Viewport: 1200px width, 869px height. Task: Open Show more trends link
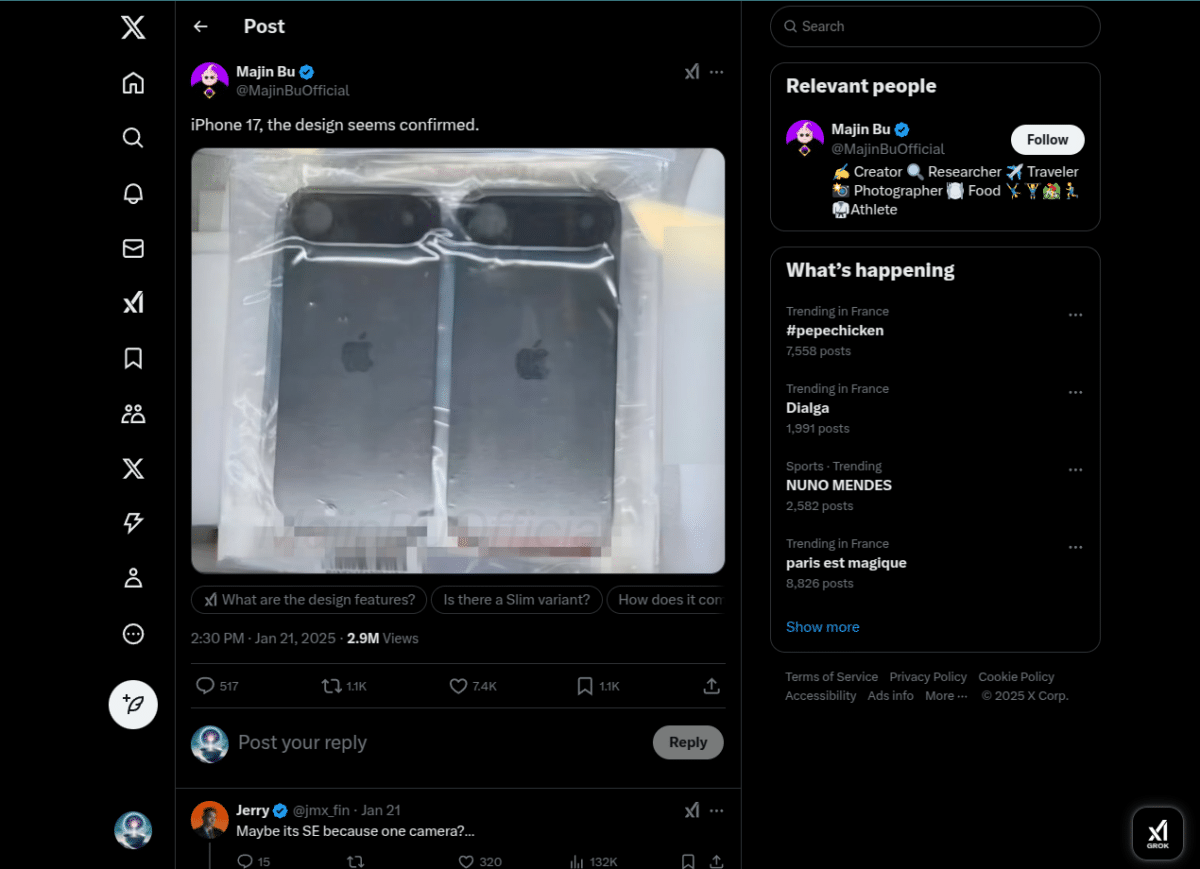point(822,627)
